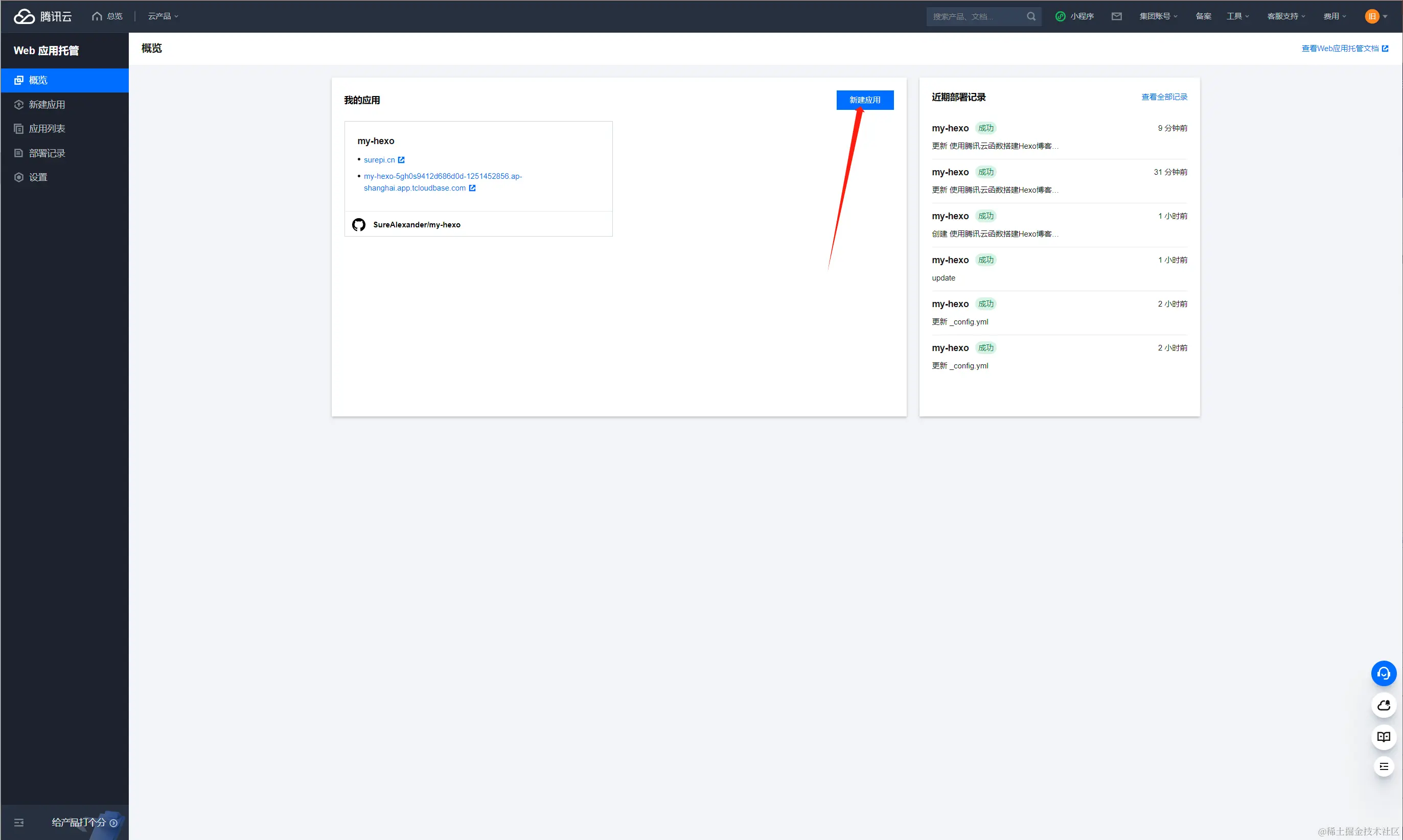Click the floating cloud shell icon
Viewport: 1403px width, 840px height.
point(1383,705)
